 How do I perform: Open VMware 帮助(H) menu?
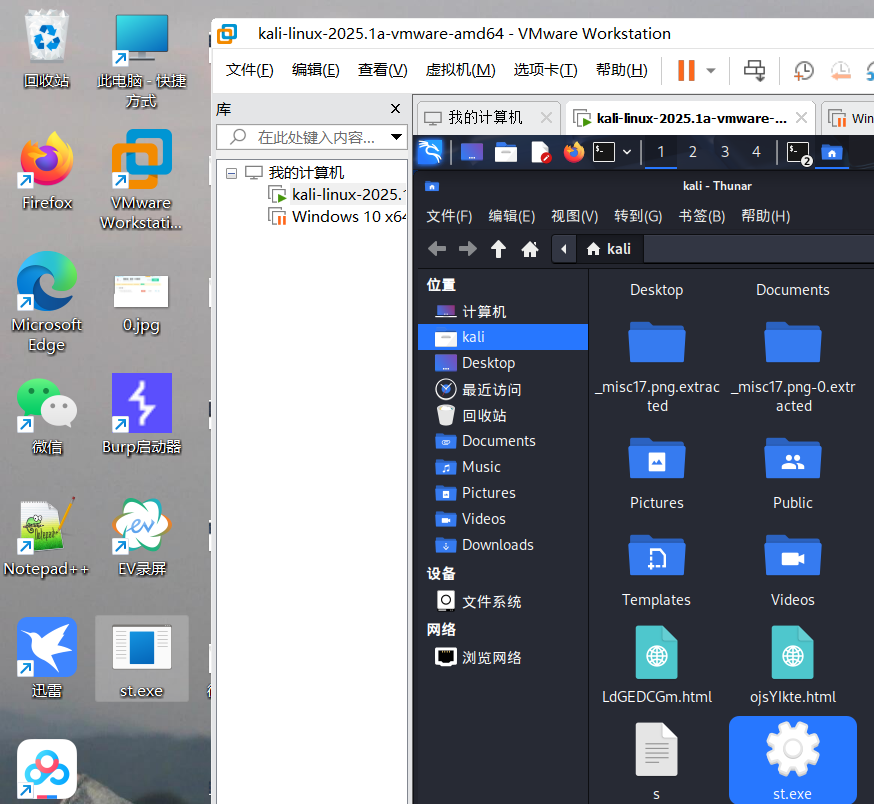(621, 70)
